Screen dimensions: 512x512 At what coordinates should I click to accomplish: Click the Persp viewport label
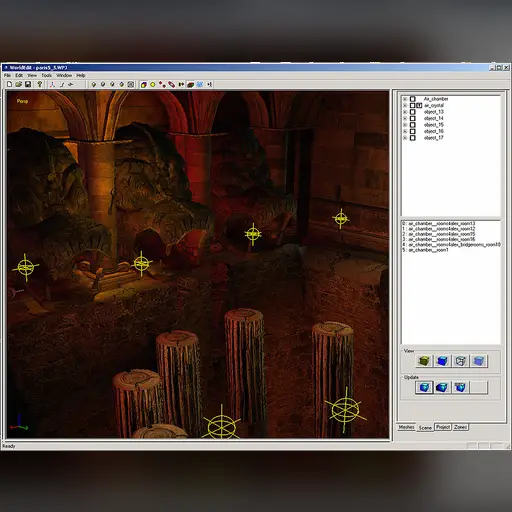pyautogui.click(x=22, y=101)
